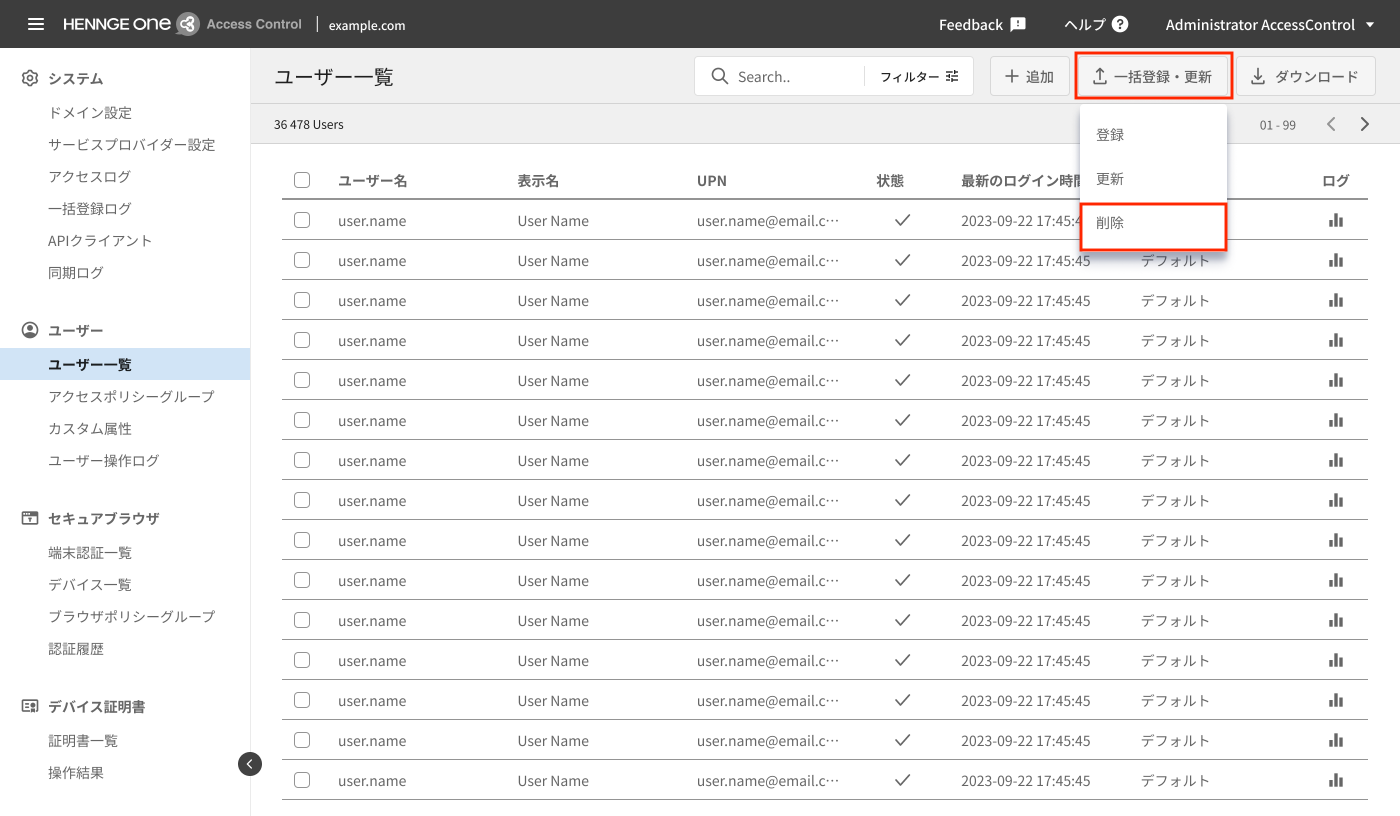The image size is (1400, 816).
Task: Open ブラウザポリシーグループ
Action: pyautogui.click(x=131, y=617)
